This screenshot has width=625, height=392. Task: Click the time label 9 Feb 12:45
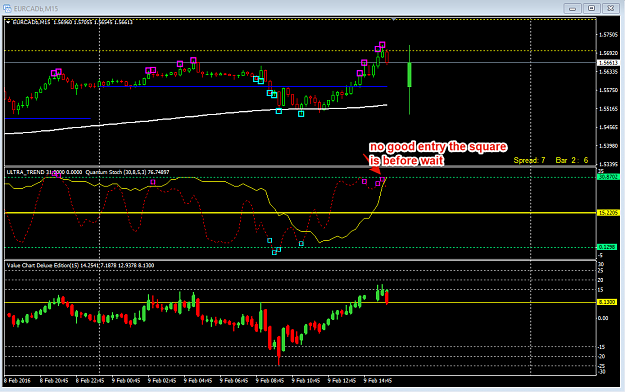[x=342, y=381]
